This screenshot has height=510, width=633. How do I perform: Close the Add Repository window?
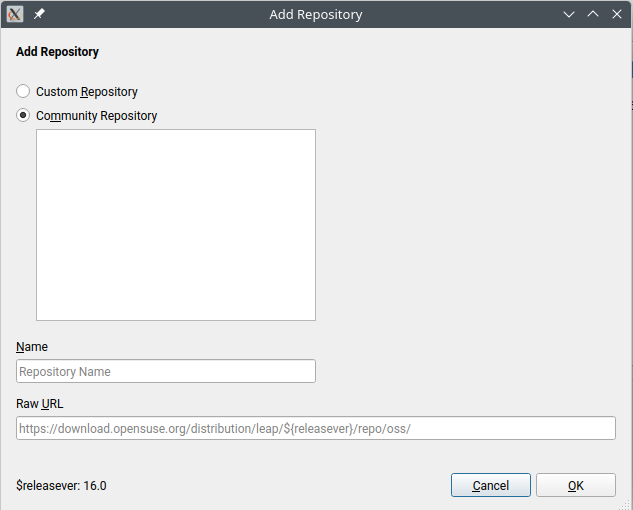615,15
